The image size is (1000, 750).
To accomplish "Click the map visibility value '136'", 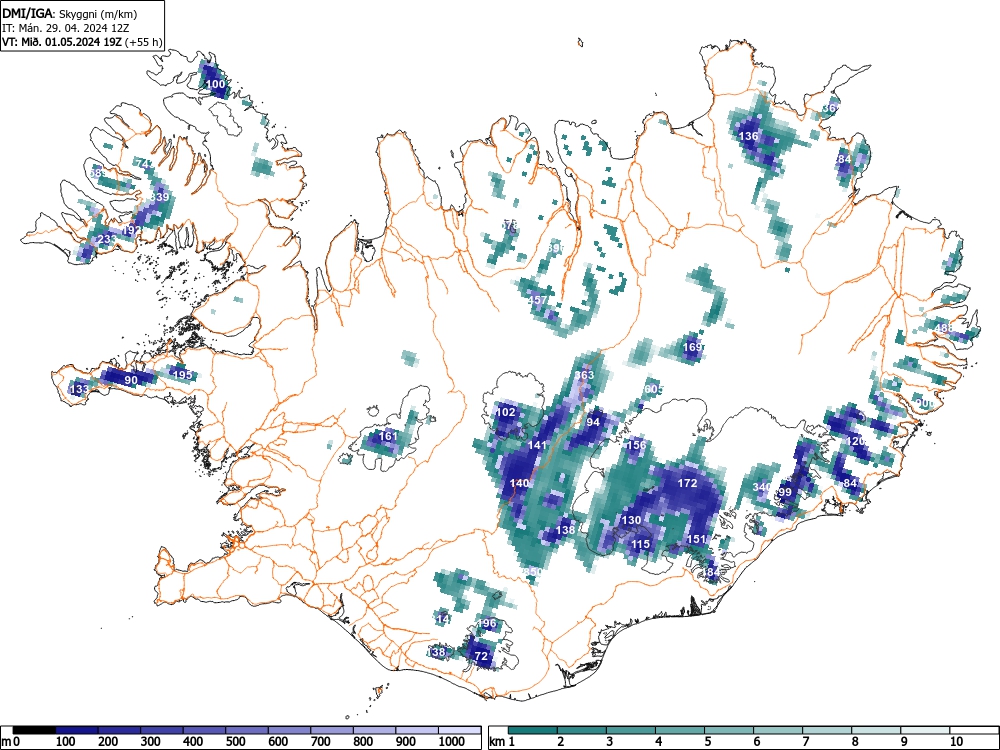I will pos(748,136).
